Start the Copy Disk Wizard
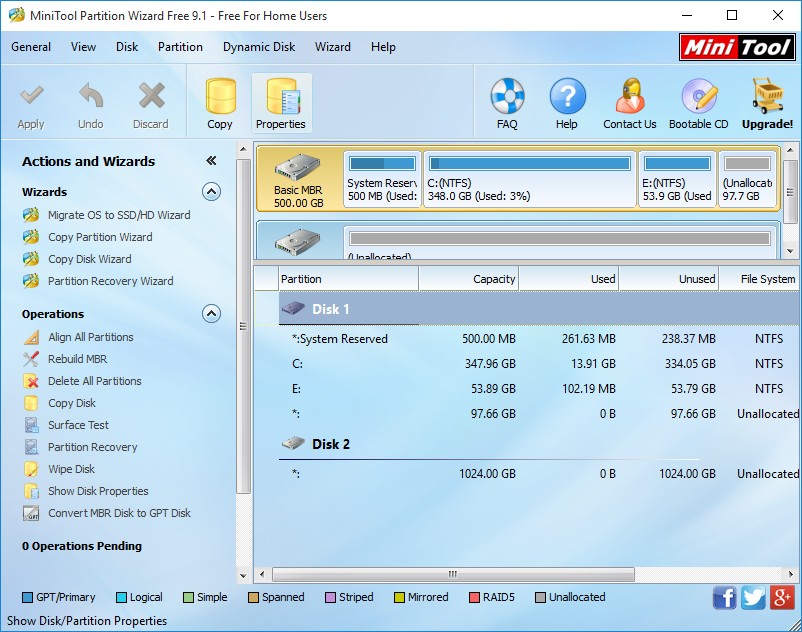 pyautogui.click(x=90, y=259)
